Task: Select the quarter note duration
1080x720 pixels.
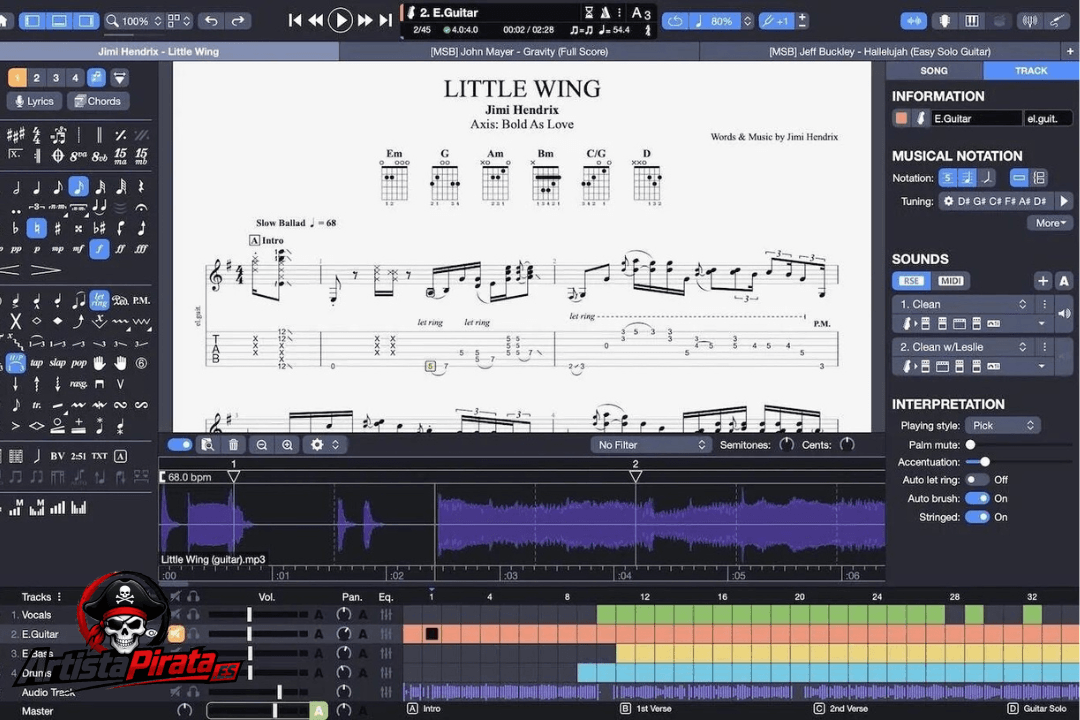Action: (37, 187)
